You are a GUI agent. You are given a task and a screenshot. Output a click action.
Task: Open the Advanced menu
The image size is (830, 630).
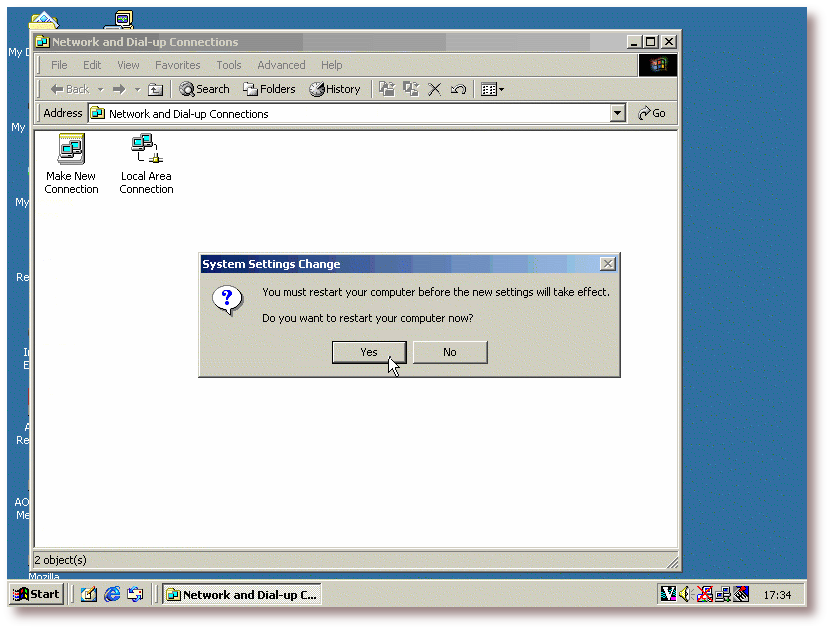tap(281, 65)
